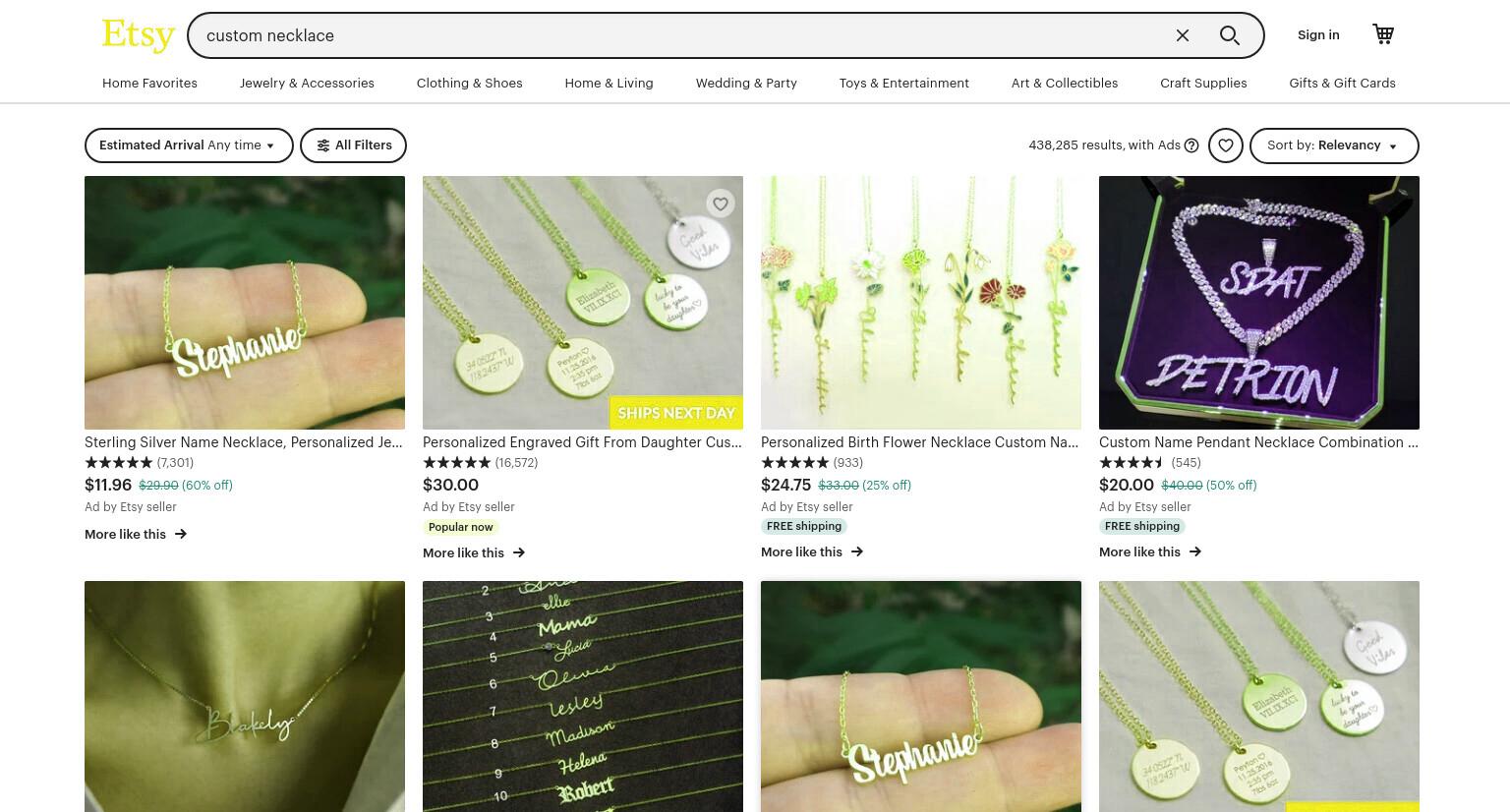The image size is (1510, 812).
Task: Click the Etsy logo
Action: (139, 34)
